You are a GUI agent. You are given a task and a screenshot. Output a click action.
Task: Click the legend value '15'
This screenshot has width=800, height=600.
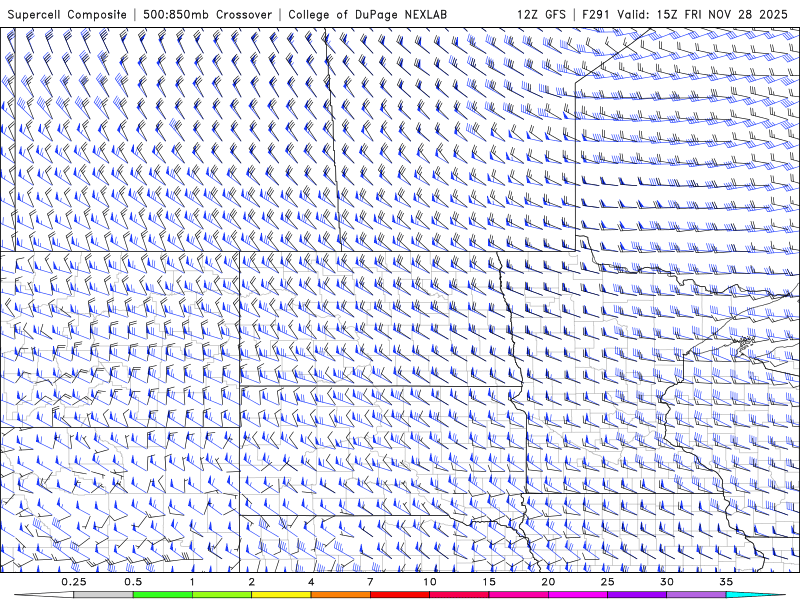(x=489, y=582)
